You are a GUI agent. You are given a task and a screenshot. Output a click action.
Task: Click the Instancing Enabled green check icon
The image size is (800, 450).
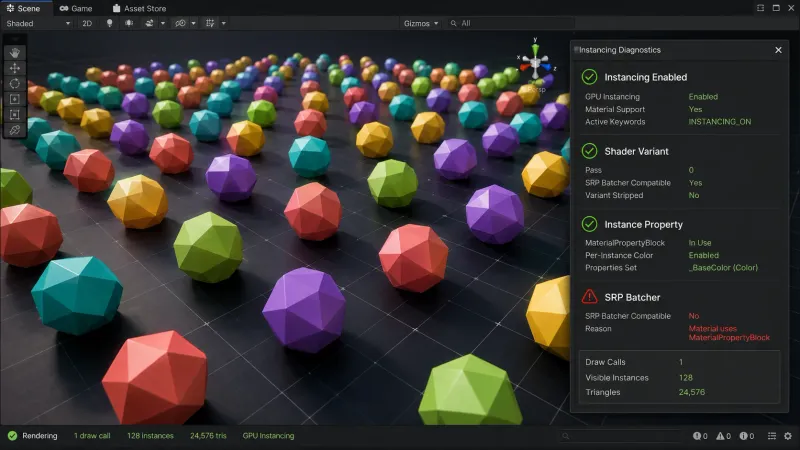click(x=589, y=77)
